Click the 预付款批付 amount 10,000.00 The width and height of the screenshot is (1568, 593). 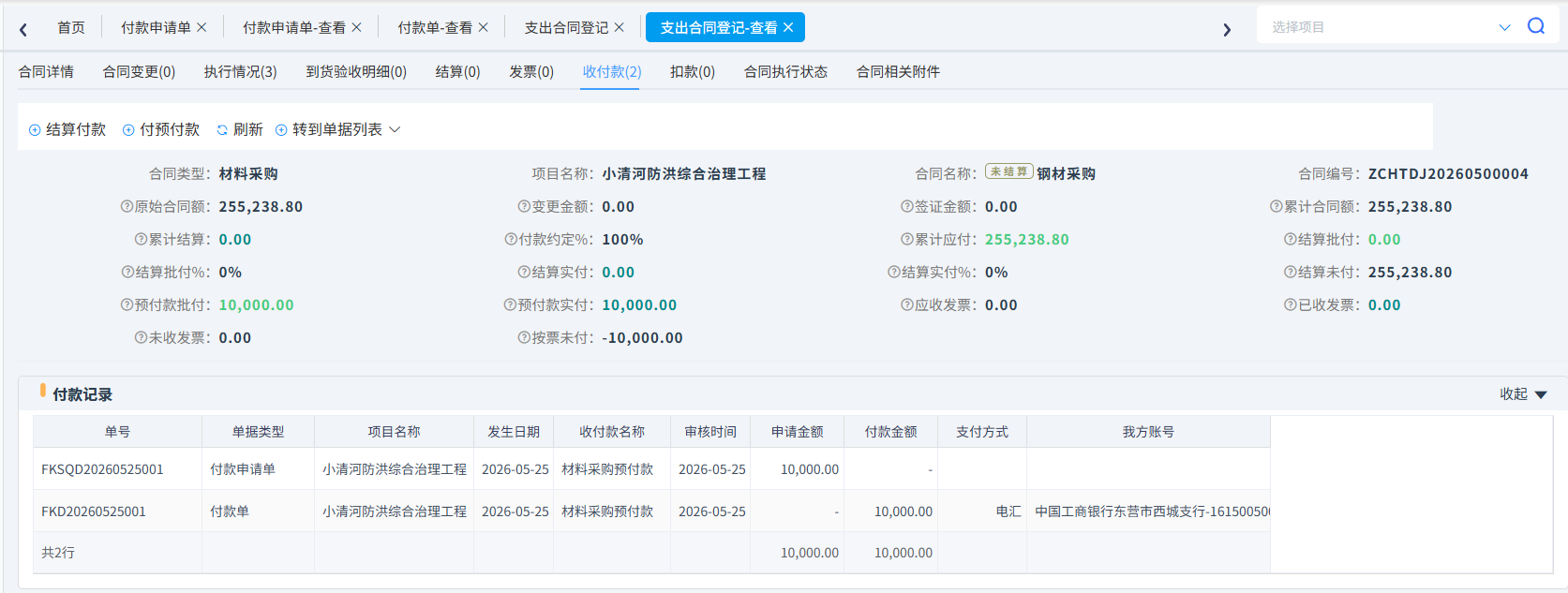pyautogui.click(x=256, y=304)
